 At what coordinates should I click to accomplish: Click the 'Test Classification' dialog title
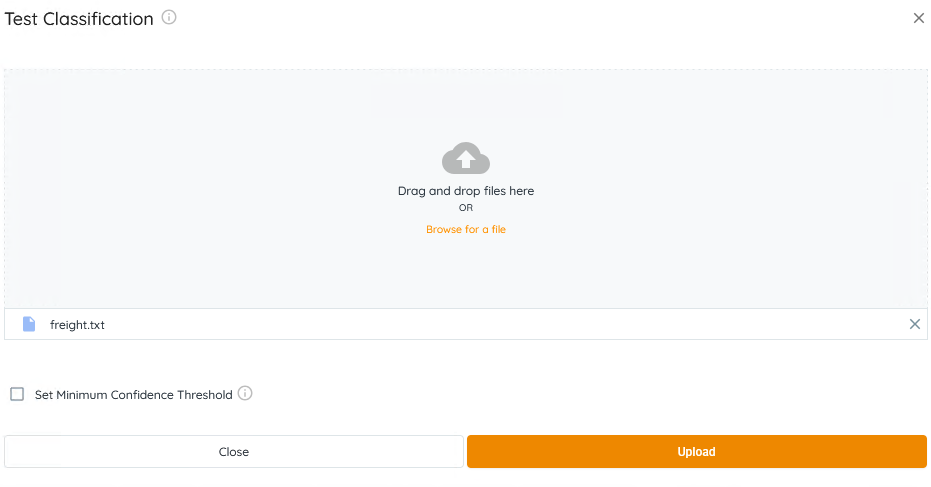coord(80,19)
